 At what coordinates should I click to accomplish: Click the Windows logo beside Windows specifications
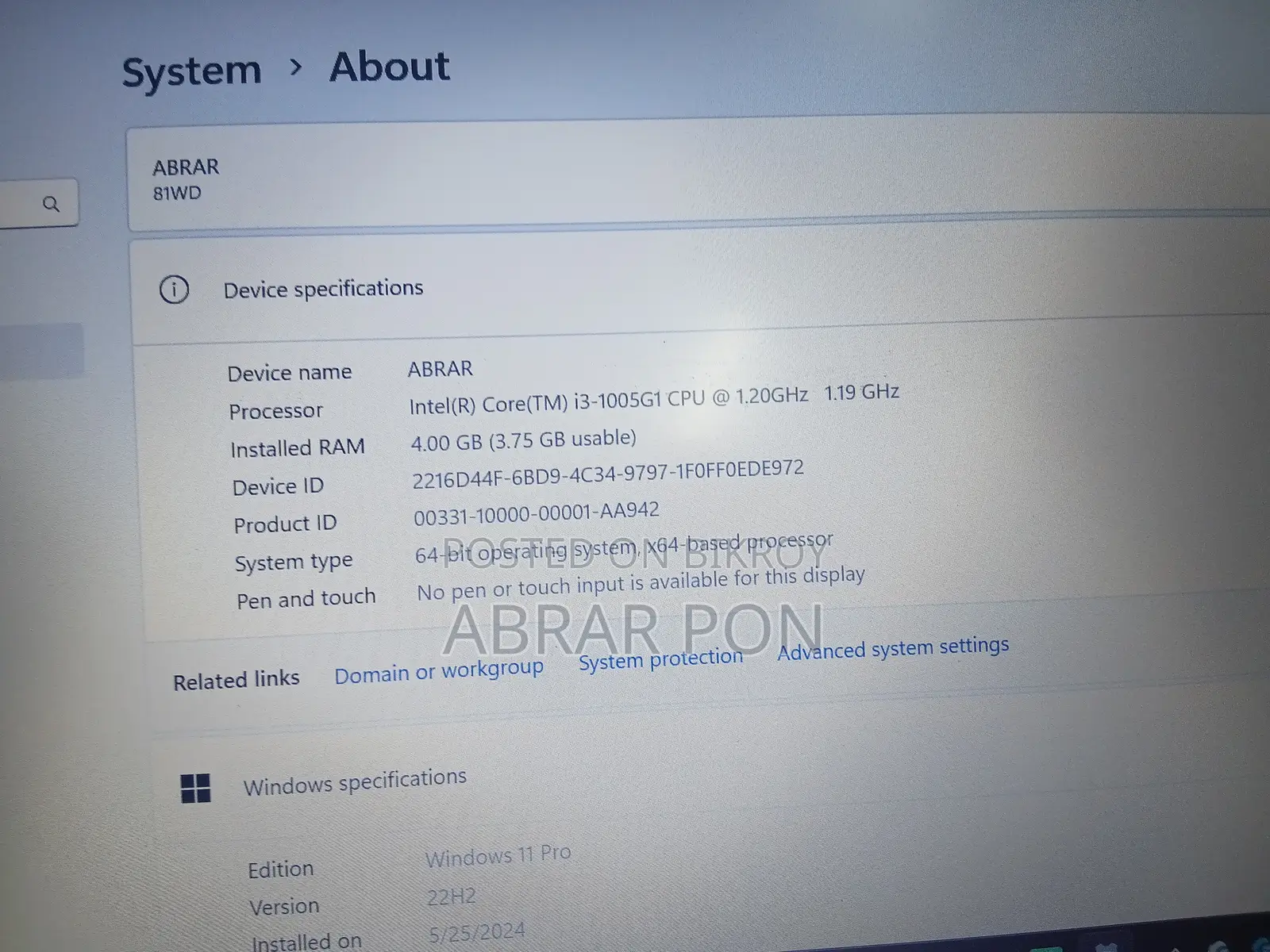point(195,789)
